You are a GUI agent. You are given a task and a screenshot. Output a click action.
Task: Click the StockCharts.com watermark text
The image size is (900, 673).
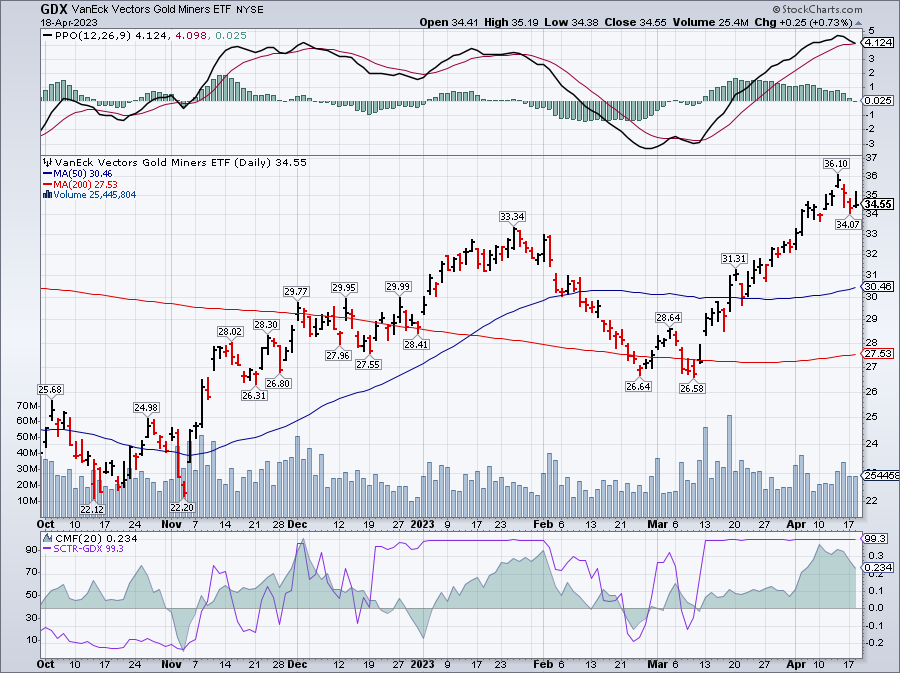pyautogui.click(x=817, y=9)
